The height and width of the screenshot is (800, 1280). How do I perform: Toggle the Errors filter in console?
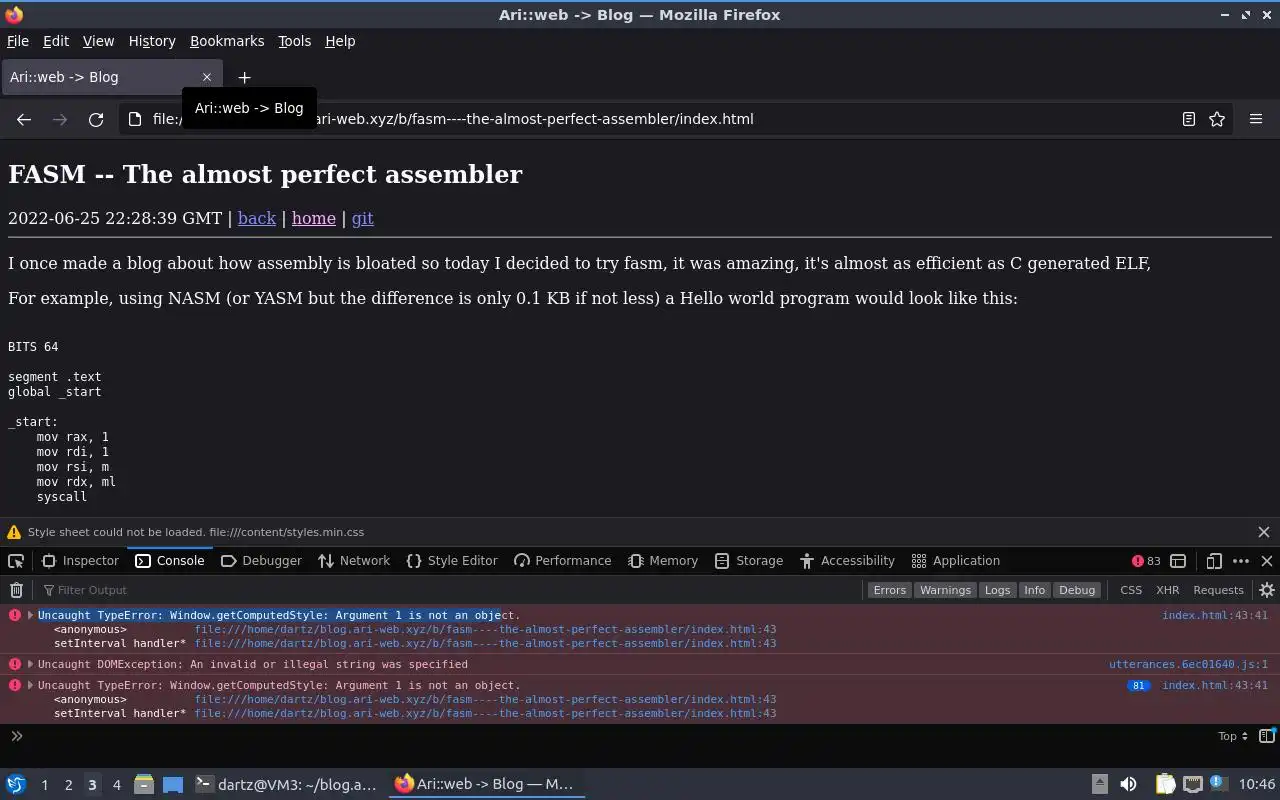pyautogui.click(x=889, y=590)
